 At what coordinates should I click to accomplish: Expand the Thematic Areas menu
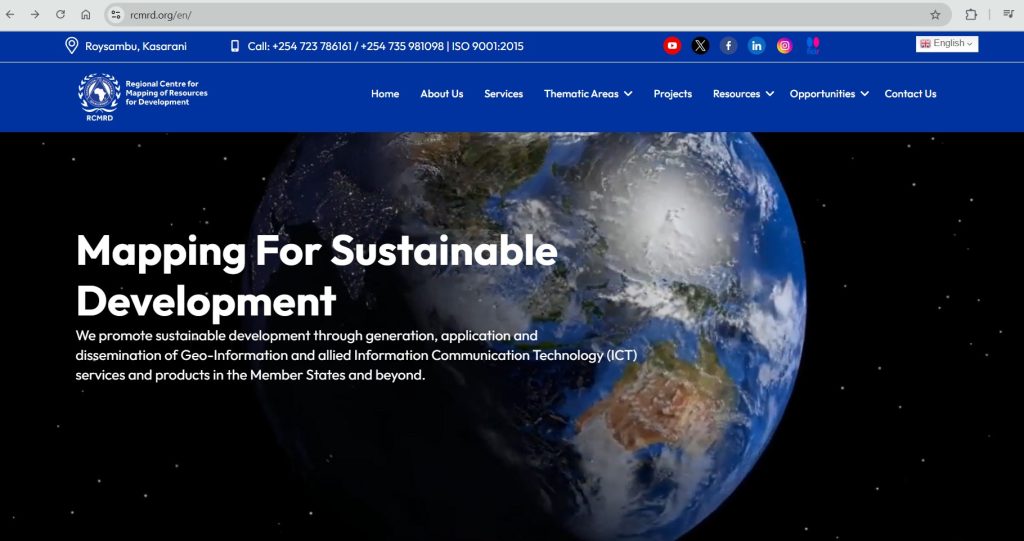pyautogui.click(x=588, y=94)
